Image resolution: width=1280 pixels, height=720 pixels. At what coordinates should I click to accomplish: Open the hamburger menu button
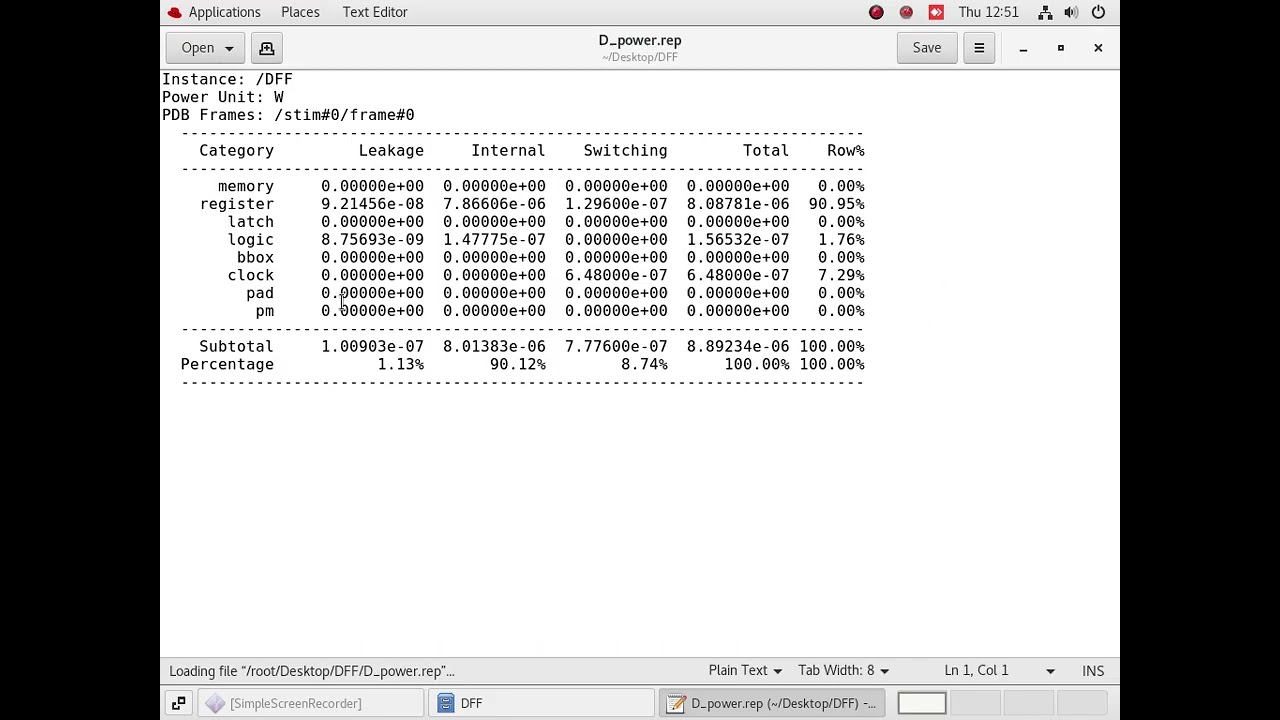(x=979, y=48)
